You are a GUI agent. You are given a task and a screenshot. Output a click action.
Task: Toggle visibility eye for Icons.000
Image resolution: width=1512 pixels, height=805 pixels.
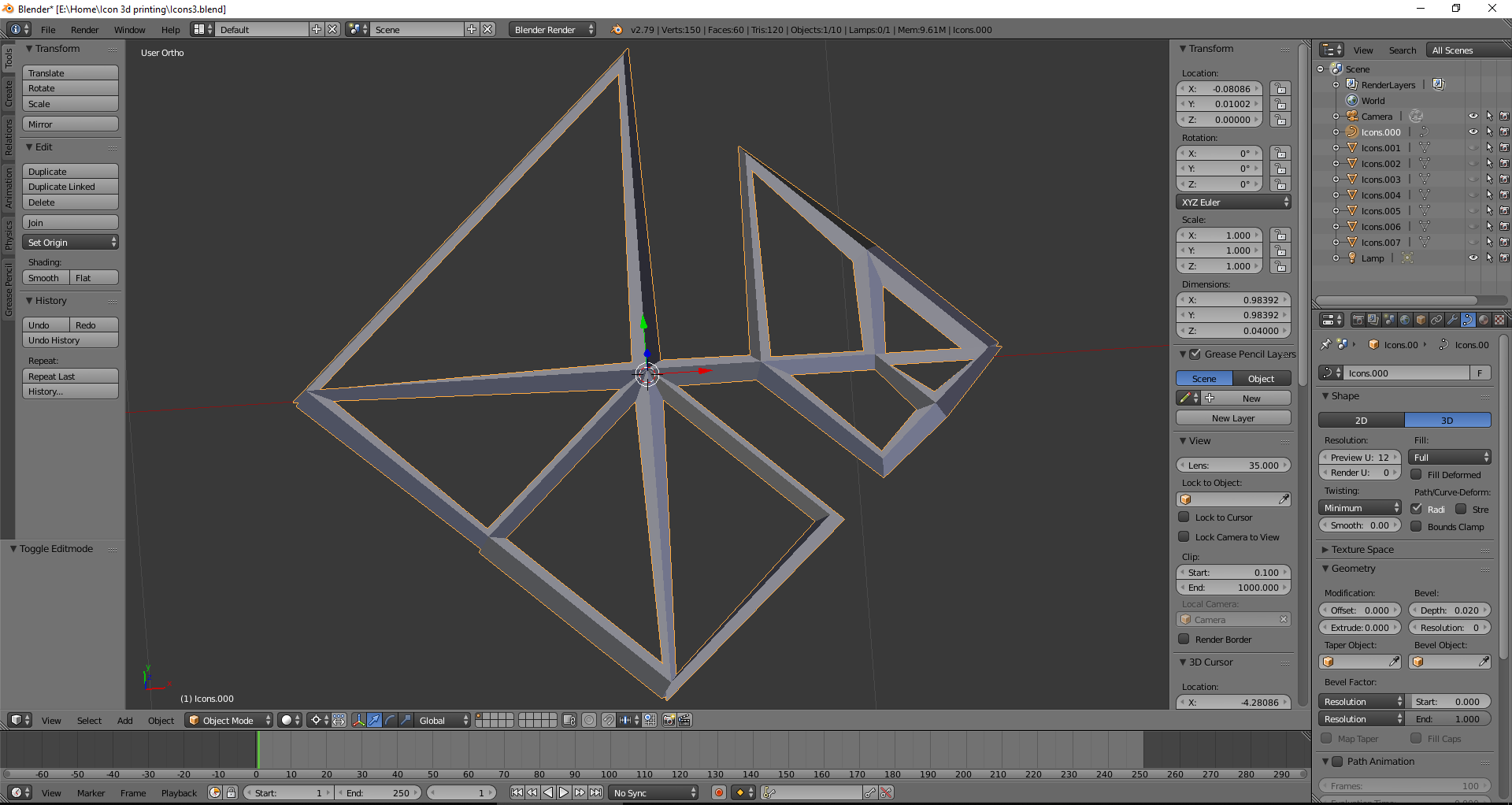coord(1473,132)
